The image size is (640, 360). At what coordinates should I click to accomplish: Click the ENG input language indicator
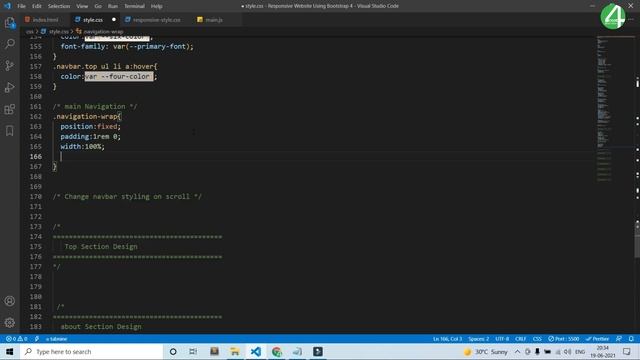tap(580, 351)
